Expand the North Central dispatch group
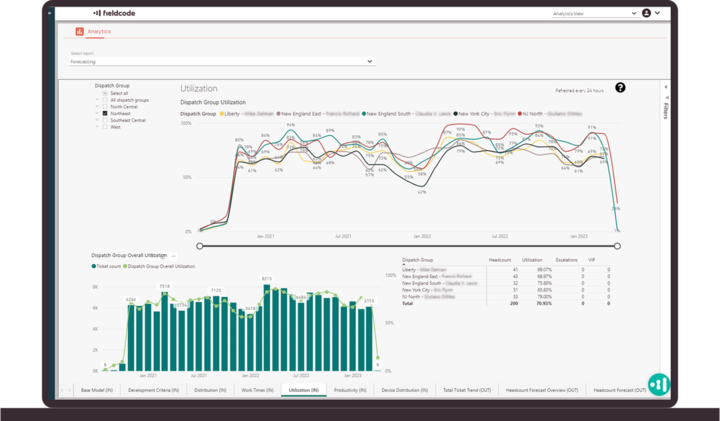Image resolution: width=720 pixels, height=421 pixels. coord(97,107)
